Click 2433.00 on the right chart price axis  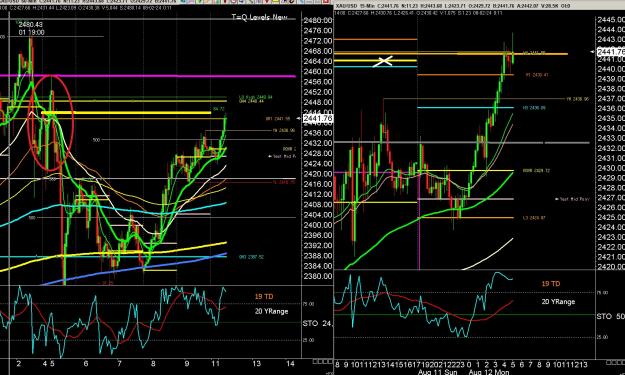click(x=611, y=138)
